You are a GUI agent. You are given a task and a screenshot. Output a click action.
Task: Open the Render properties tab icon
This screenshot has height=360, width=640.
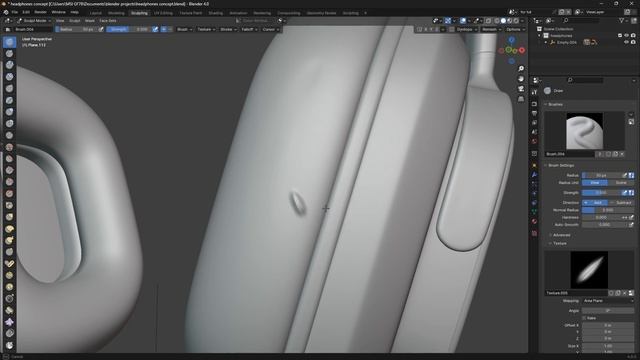coord(534,104)
